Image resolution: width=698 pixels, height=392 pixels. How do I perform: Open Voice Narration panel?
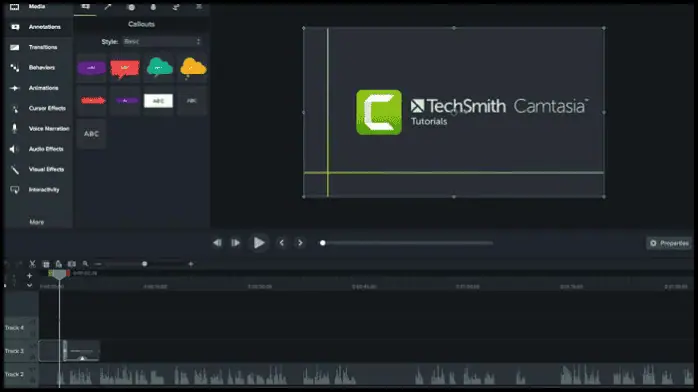tap(37, 129)
